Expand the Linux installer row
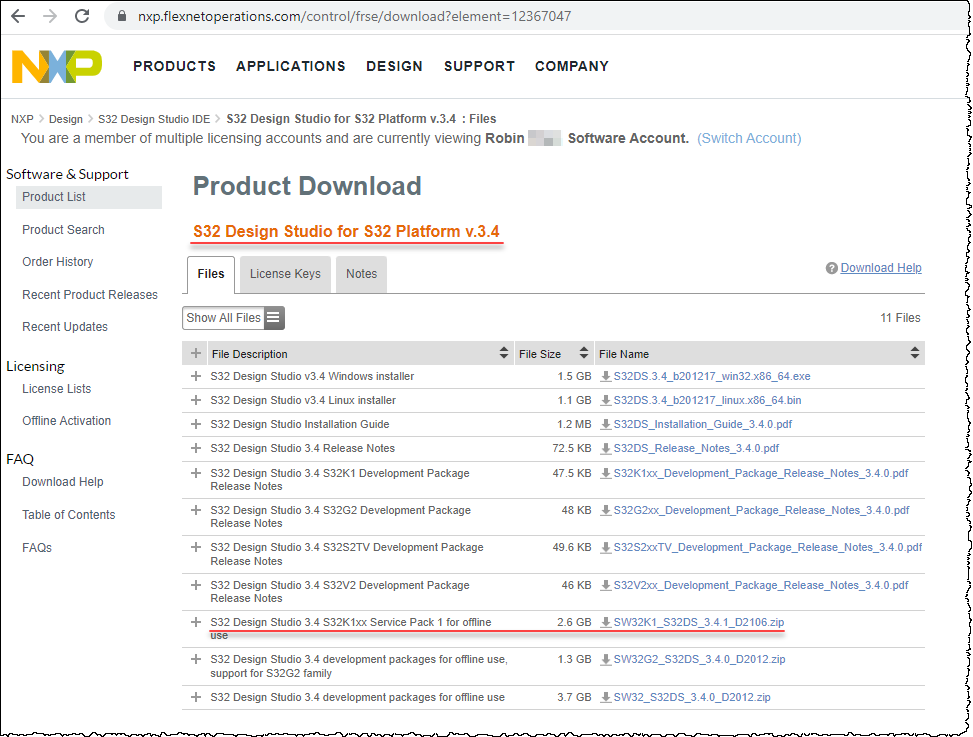The height and width of the screenshot is (737, 973). pyautogui.click(x=195, y=400)
